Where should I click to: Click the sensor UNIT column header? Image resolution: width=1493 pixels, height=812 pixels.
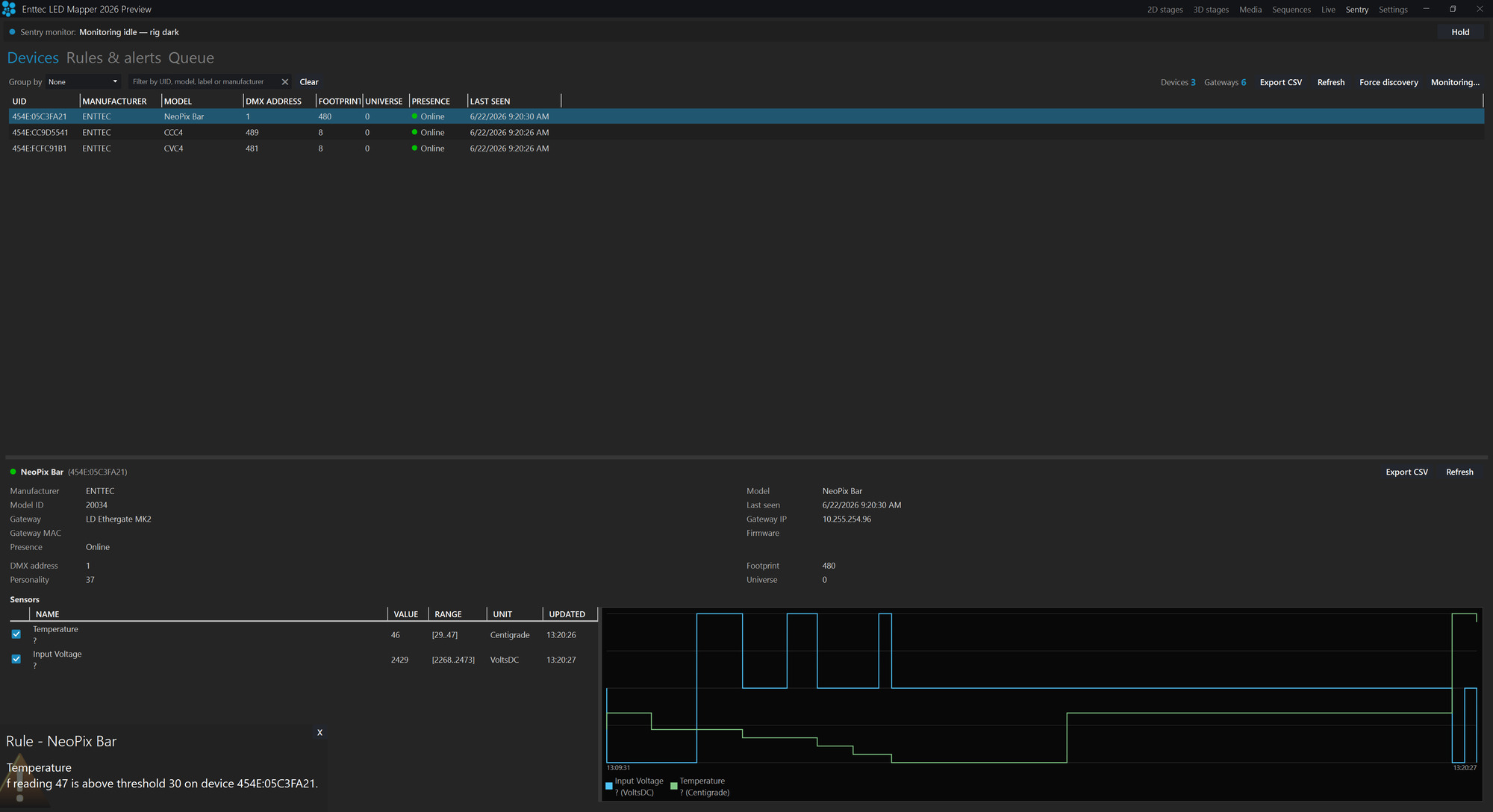coord(514,614)
